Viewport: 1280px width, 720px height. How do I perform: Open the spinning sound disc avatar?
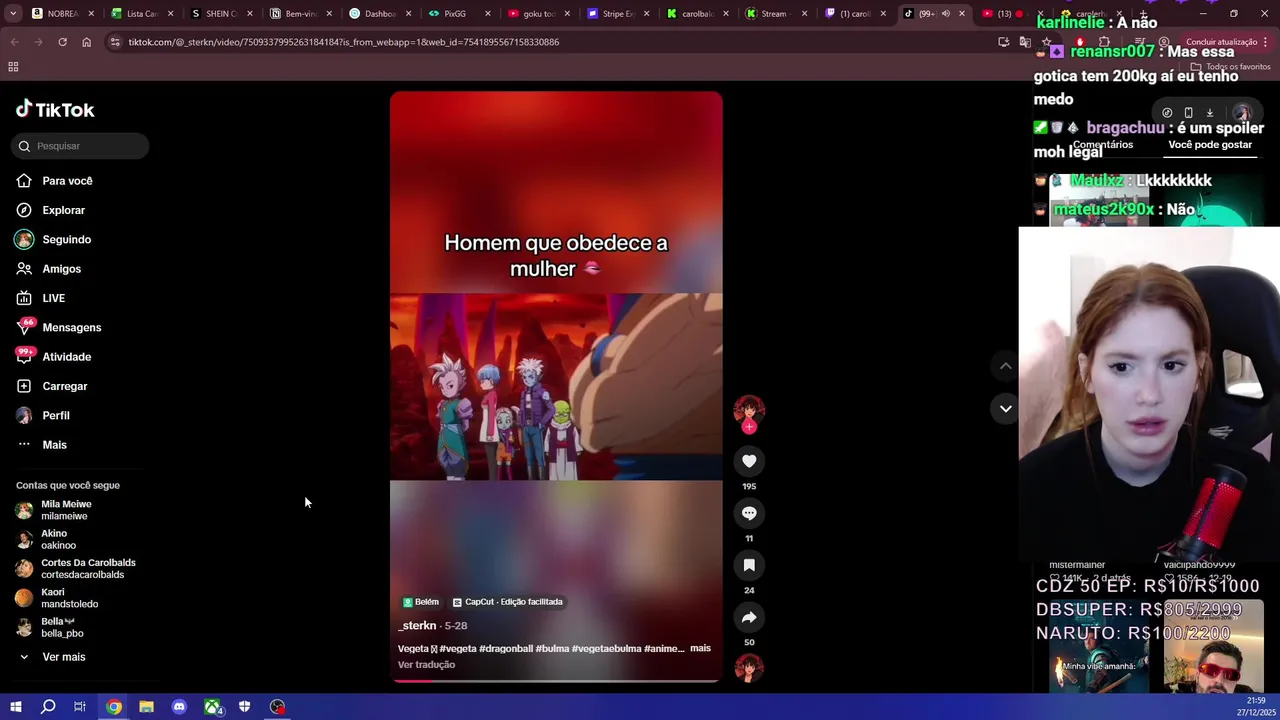[749, 667]
